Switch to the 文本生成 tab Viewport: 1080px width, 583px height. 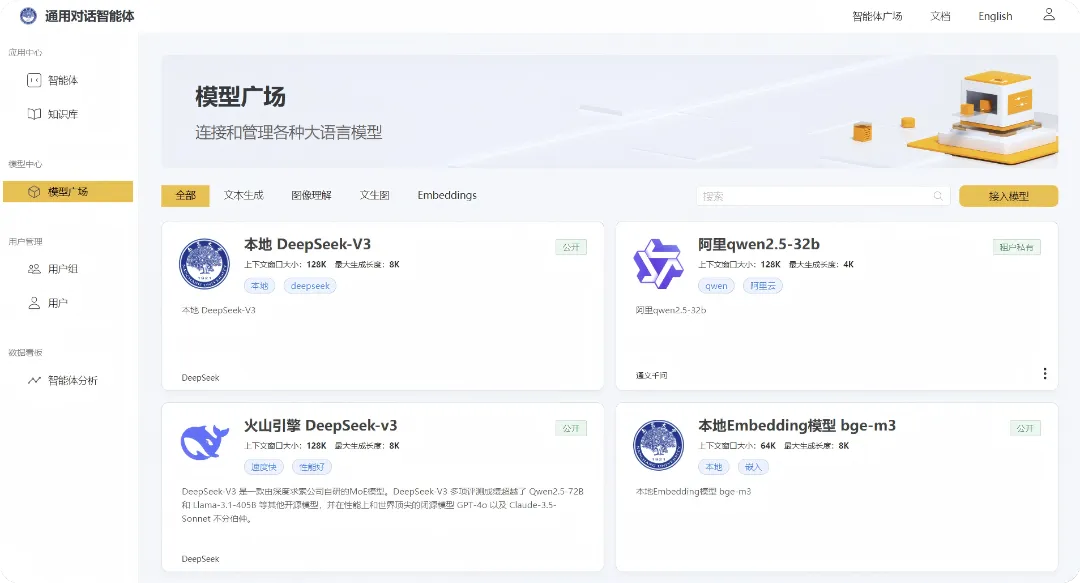pos(244,196)
